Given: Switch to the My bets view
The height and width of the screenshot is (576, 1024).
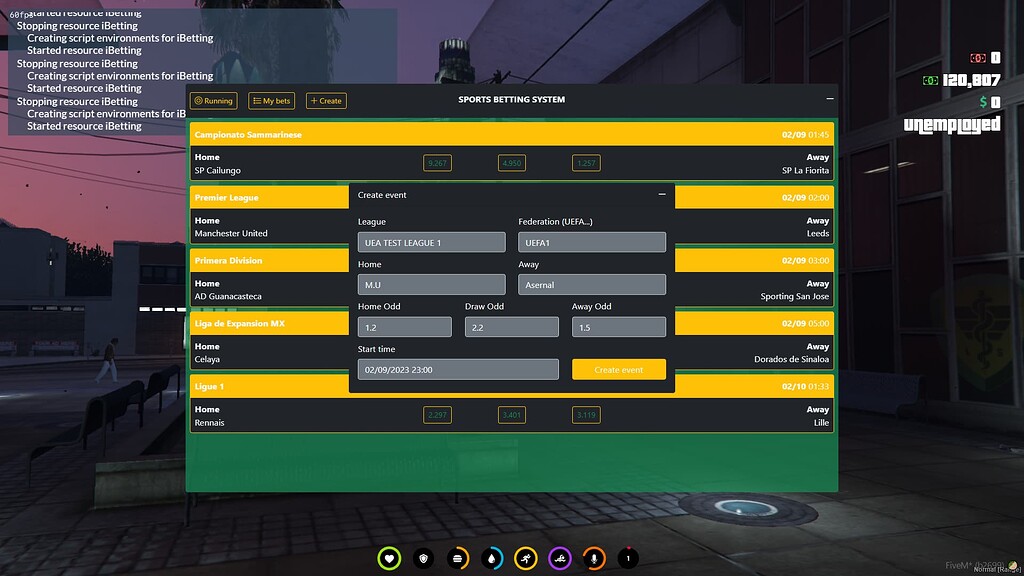Looking at the screenshot, I should pyautogui.click(x=271, y=100).
